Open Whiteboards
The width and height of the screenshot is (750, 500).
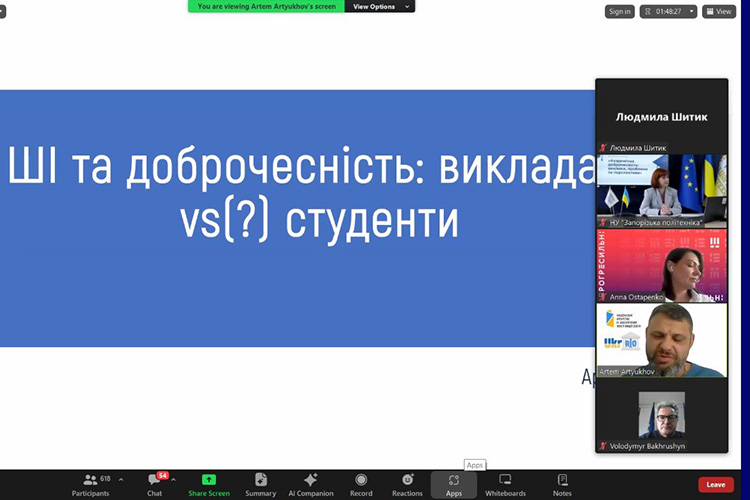[505, 484]
